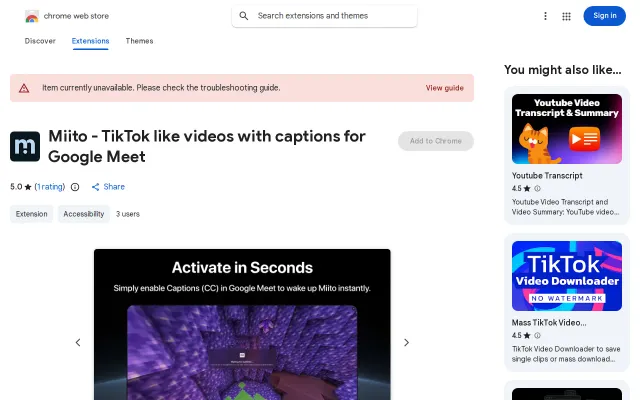Select the Extensions tab
640x400 pixels.
tap(91, 41)
